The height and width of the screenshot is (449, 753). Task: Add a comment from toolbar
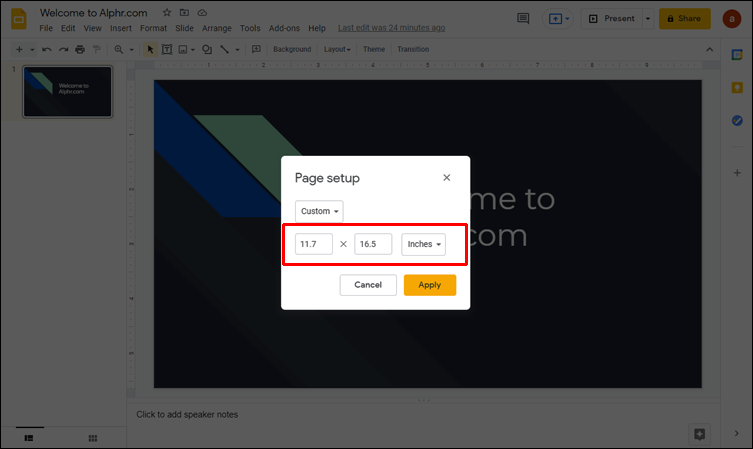coord(256,49)
